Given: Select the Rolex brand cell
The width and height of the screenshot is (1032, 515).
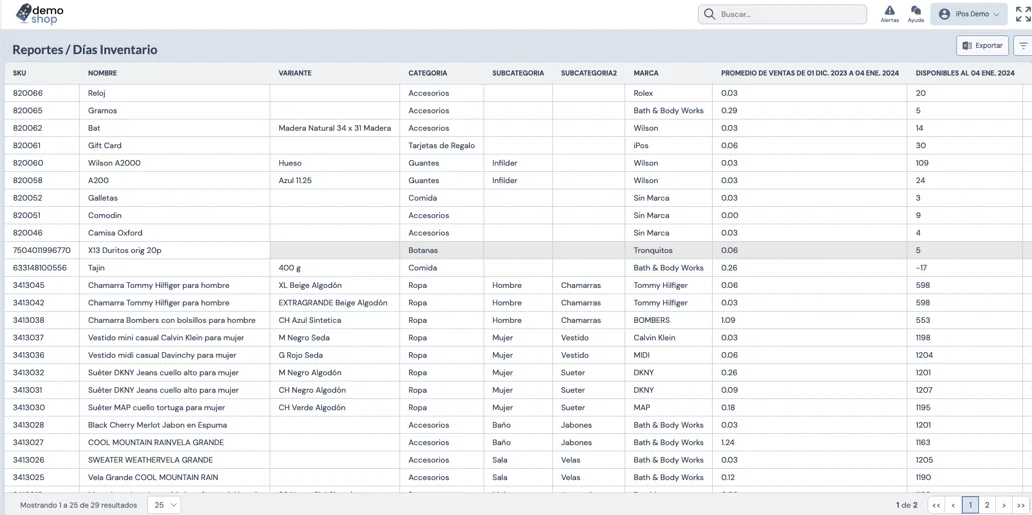Looking at the screenshot, I should pyautogui.click(x=643, y=93).
